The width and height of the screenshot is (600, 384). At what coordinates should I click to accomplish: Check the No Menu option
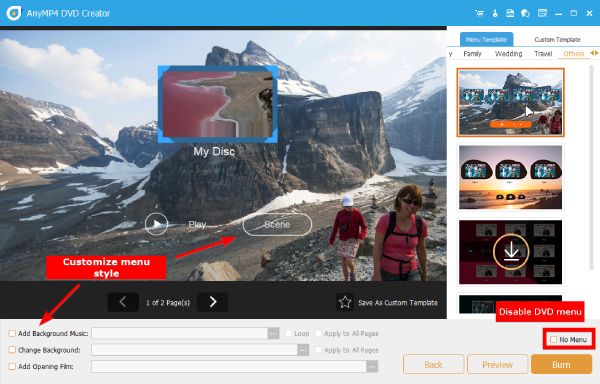[553, 339]
